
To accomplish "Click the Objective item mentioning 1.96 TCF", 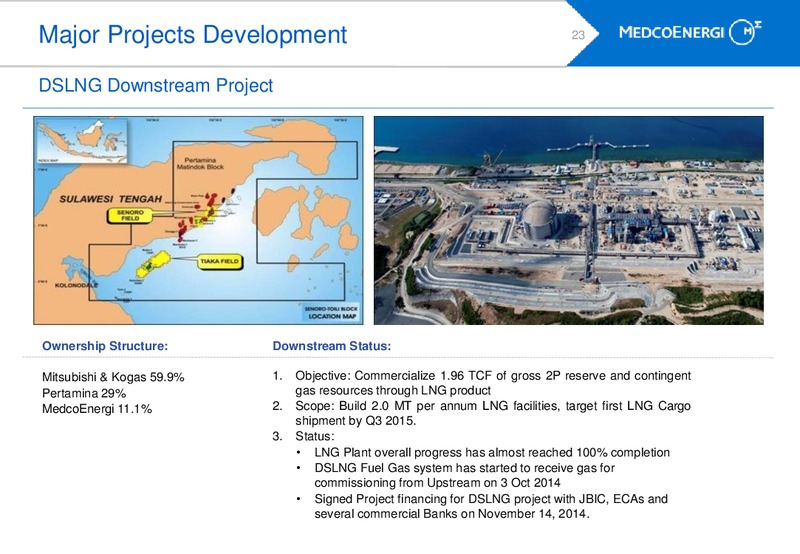I will [x=482, y=383].
